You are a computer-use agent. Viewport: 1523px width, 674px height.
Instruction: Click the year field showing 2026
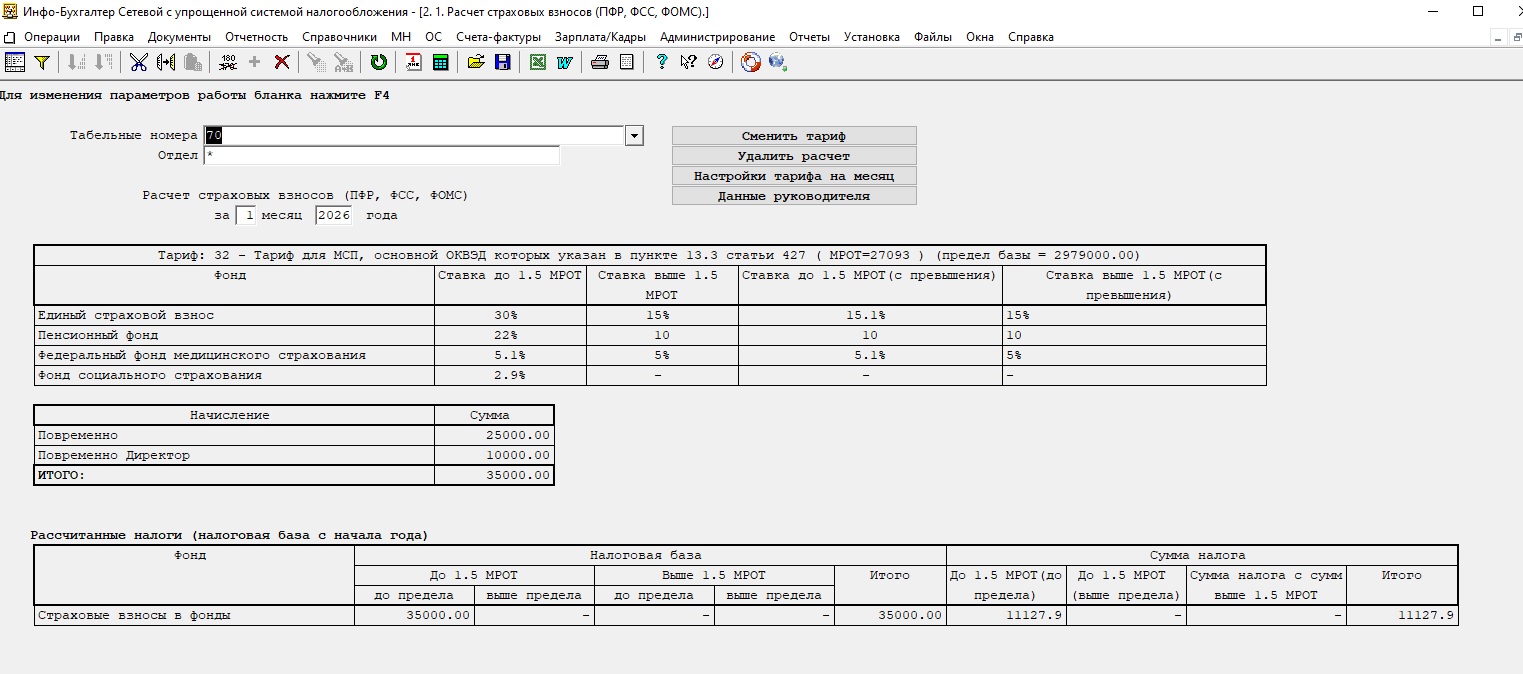click(333, 215)
